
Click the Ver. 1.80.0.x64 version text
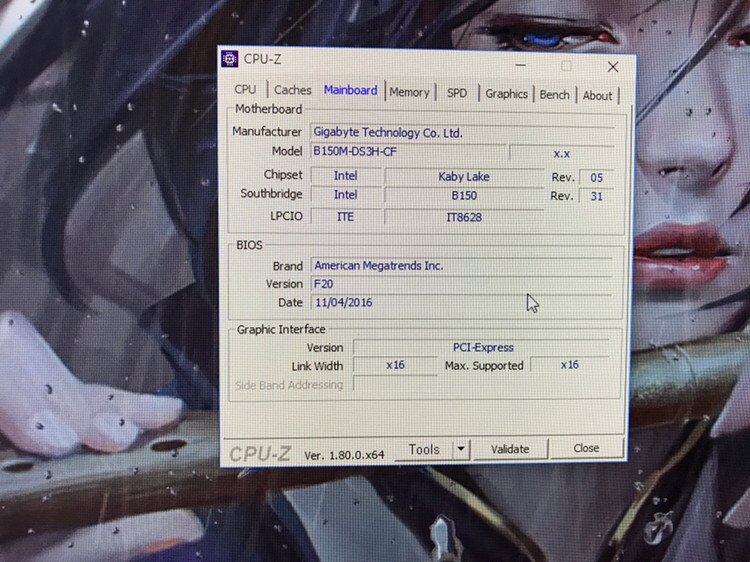(344, 455)
